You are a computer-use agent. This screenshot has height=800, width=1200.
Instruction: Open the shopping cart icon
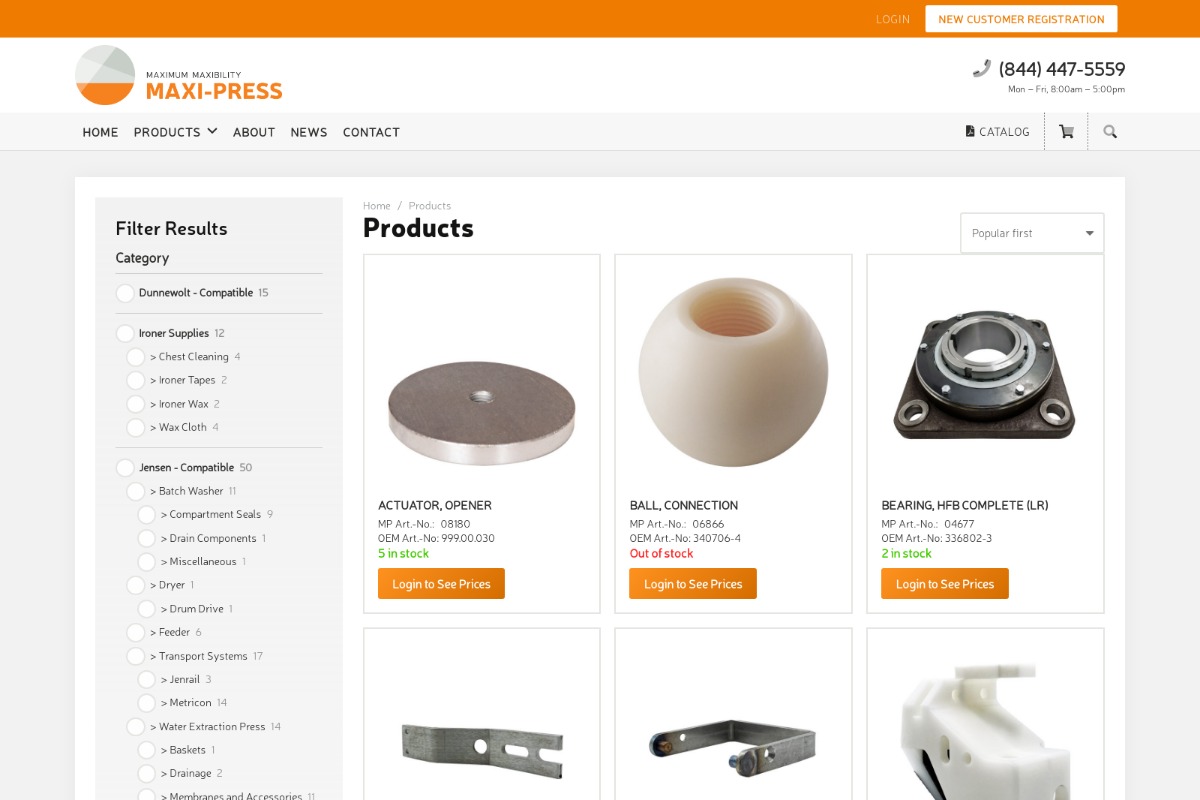(x=1066, y=132)
